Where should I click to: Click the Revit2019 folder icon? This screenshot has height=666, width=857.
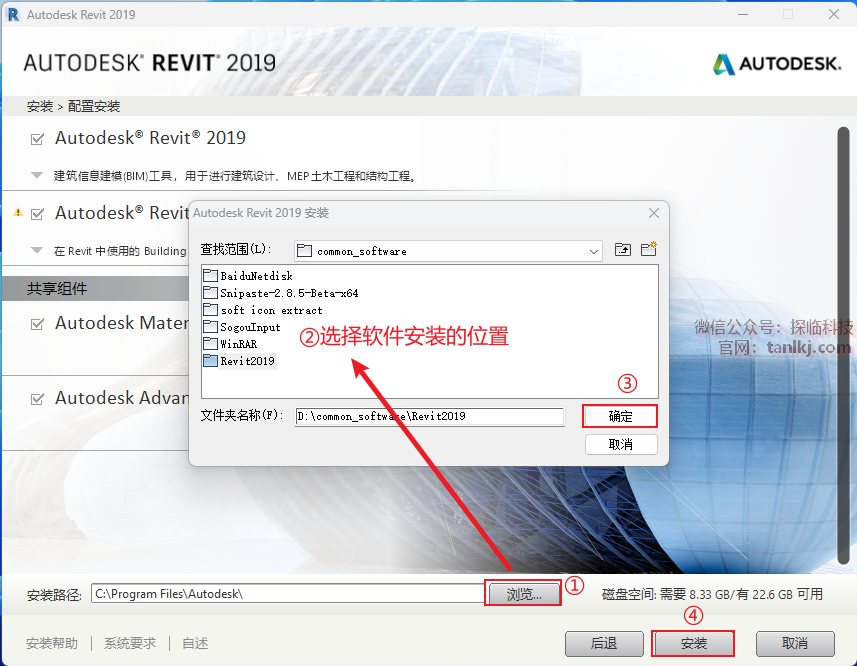click(210, 361)
